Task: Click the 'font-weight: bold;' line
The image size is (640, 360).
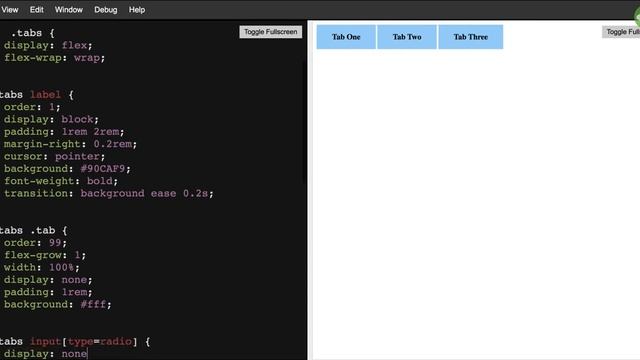Action: [61, 181]
